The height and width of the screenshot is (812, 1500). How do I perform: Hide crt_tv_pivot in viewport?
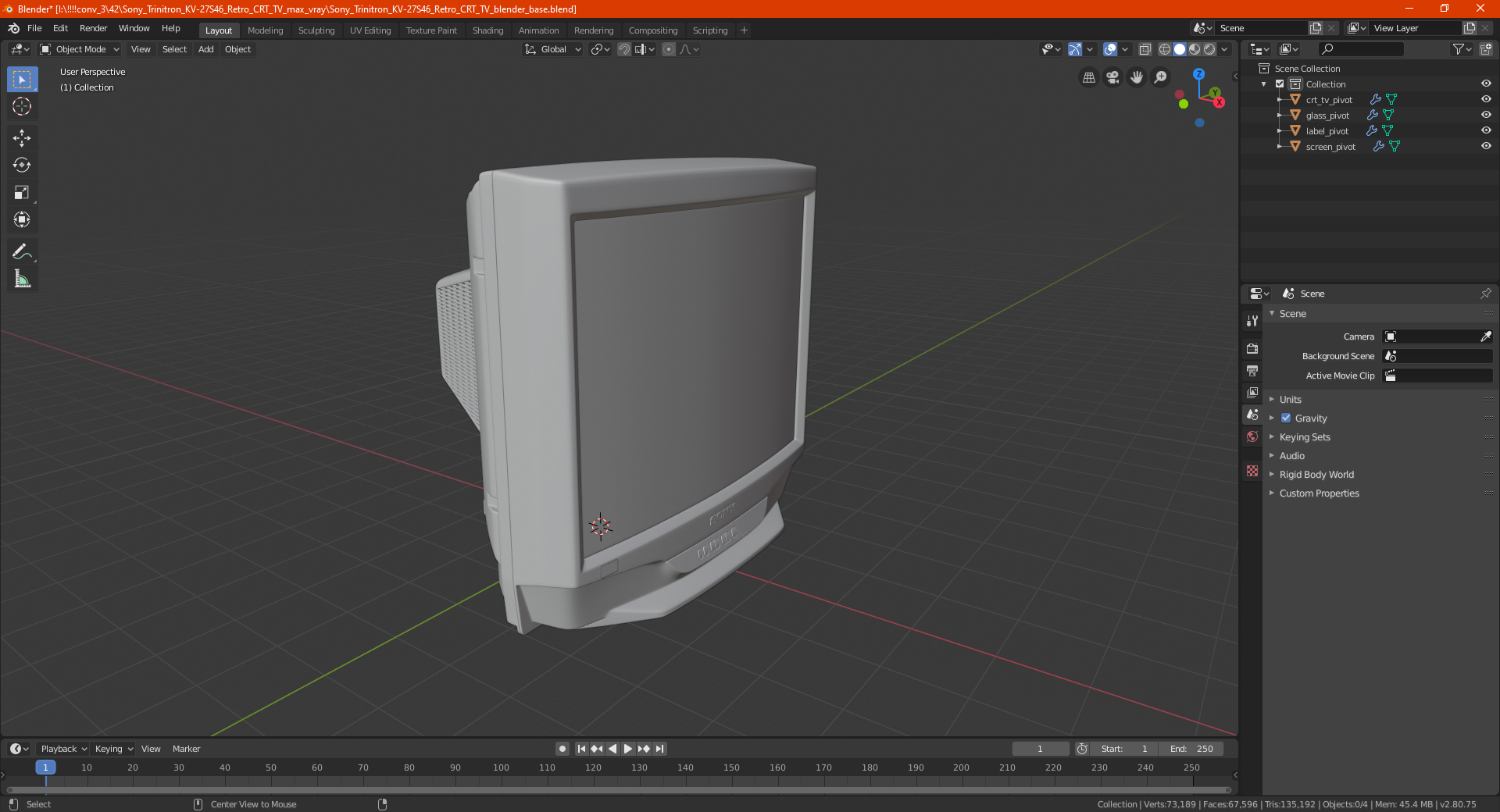pyautogui.click(x=1486, y=99)
